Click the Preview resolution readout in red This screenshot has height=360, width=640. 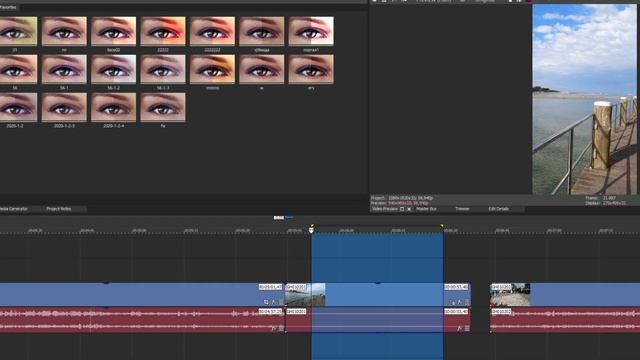coord(400,203)
